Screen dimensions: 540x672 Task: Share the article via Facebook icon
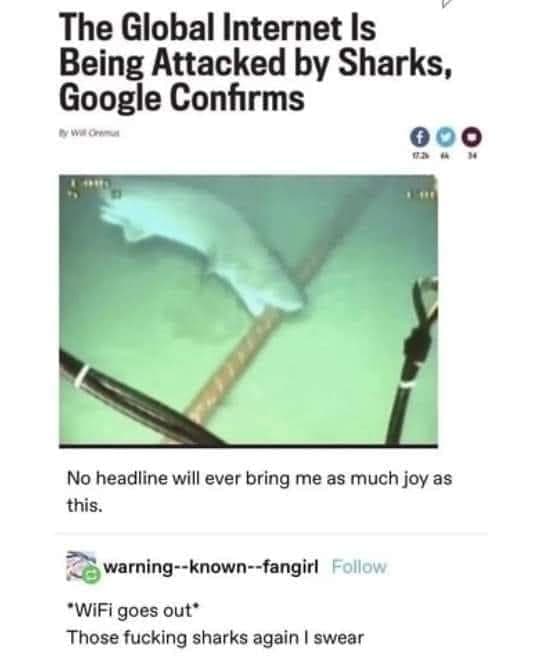(420, 137)
